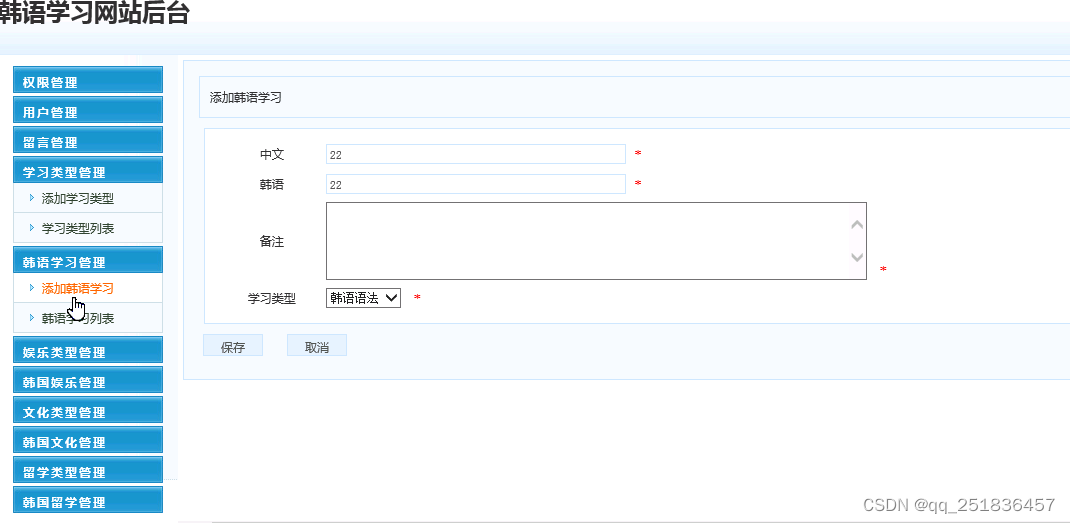Screen dimensions: 1070x523
Task: Click the 备注 field label
Action: pos(272,242)
